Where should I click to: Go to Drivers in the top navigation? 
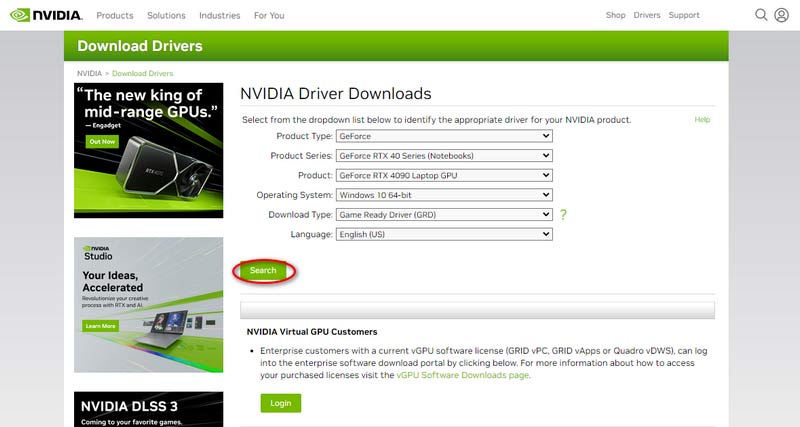click(647, 15)
